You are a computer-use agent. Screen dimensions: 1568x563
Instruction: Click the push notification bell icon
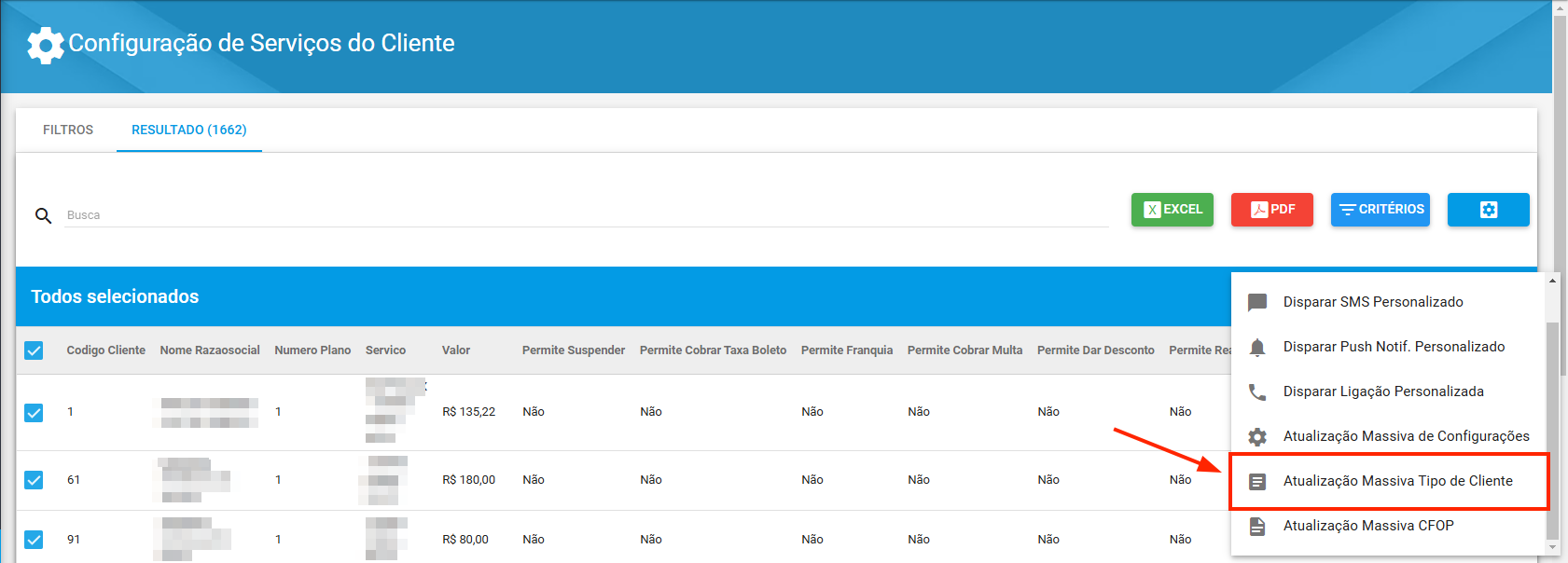tap(1257, 347)
